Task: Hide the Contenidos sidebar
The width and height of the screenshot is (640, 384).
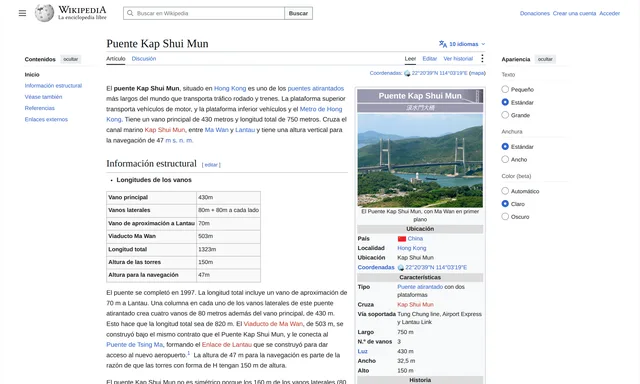Action: (x=71, y=59)
